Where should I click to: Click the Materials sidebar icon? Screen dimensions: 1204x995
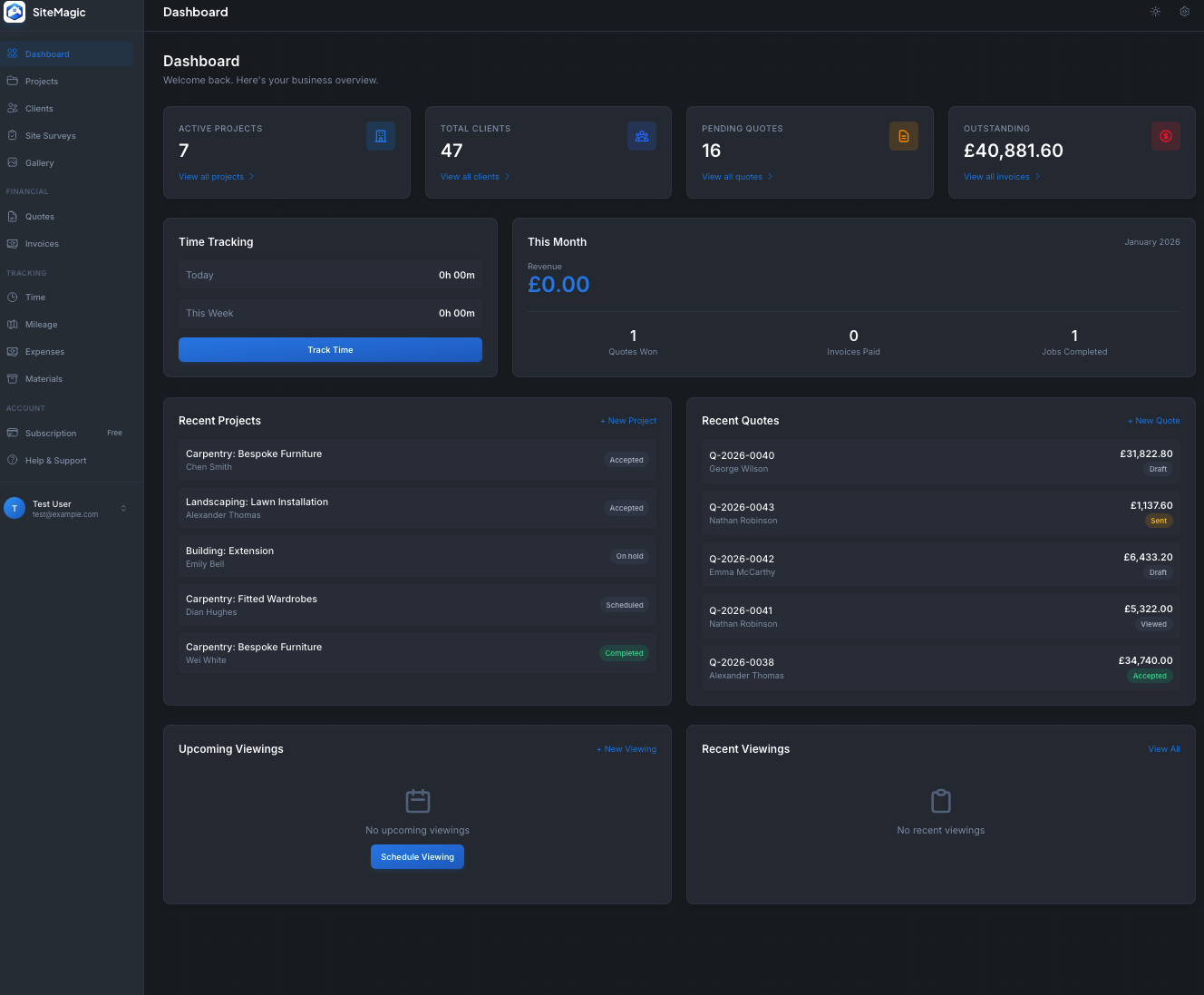point(13,378)
